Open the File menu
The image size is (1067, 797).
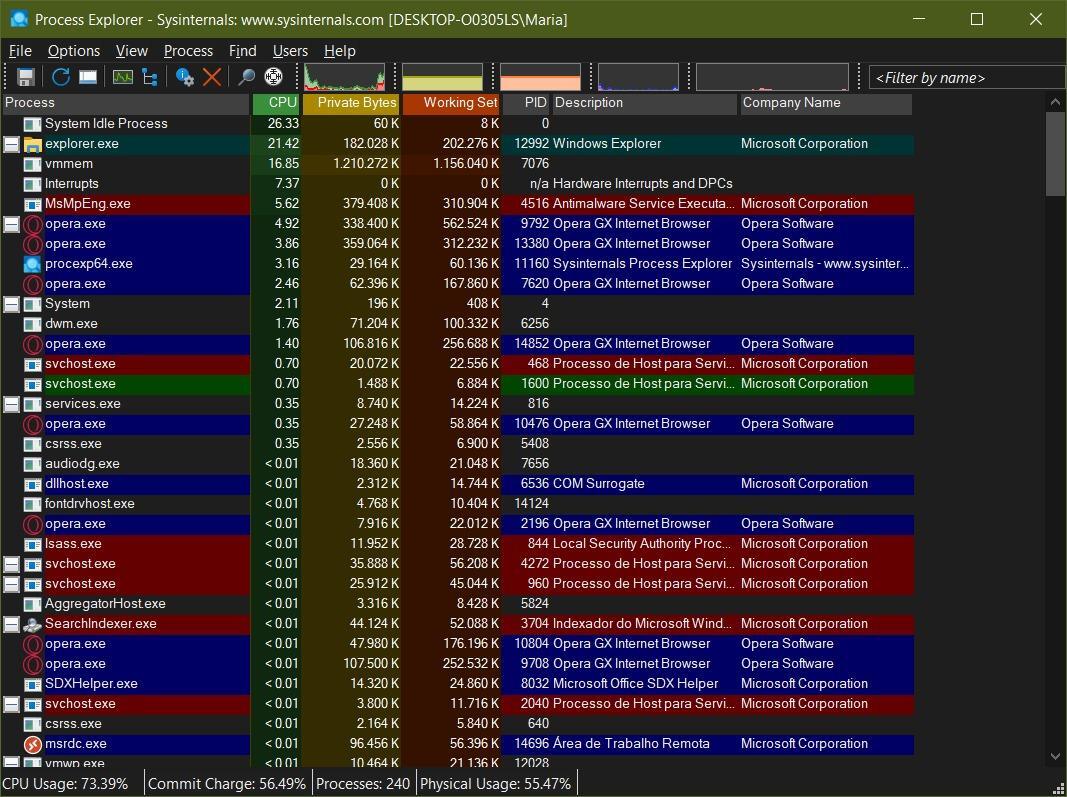20,51
